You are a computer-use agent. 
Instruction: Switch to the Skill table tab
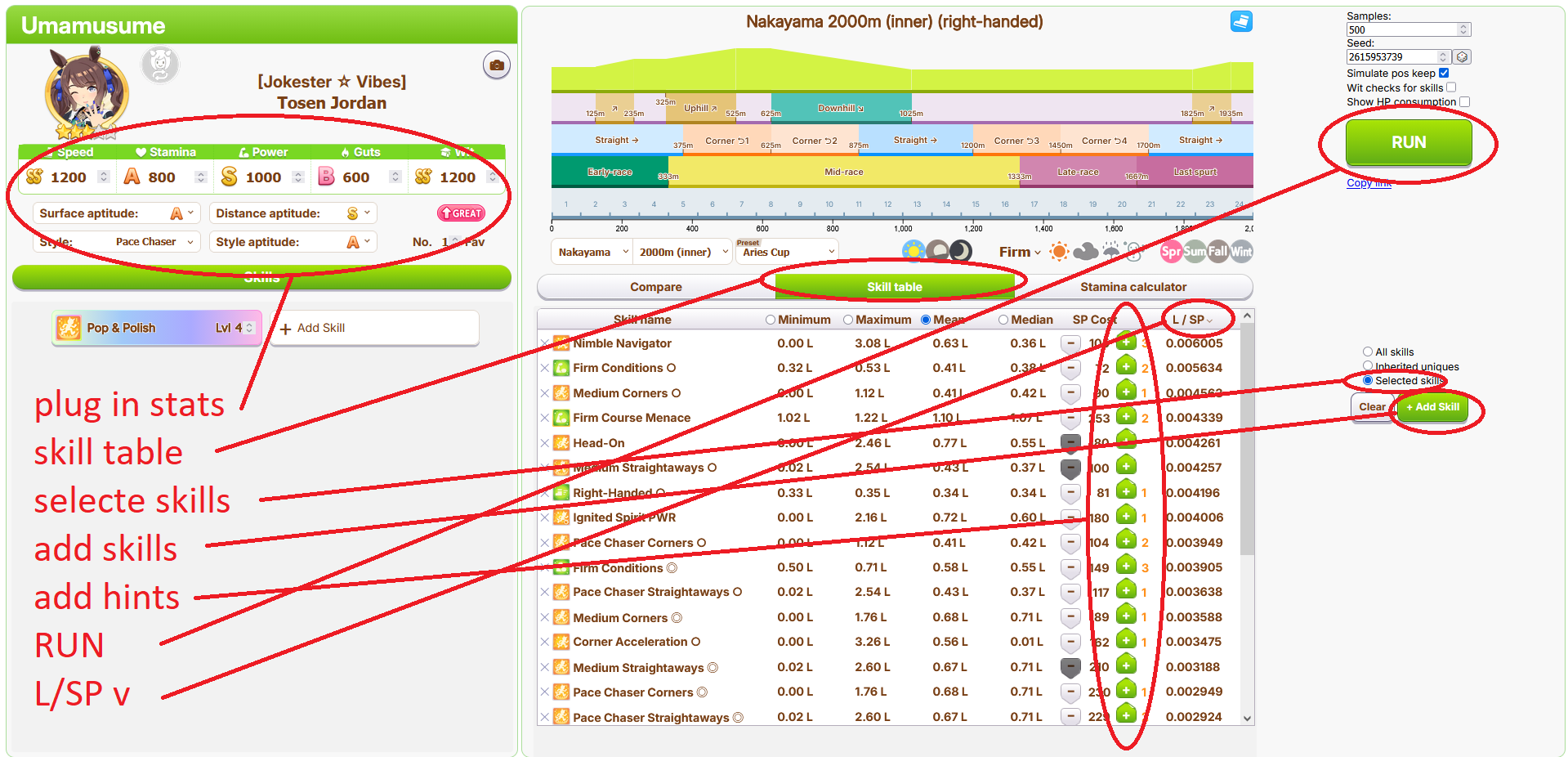point(895,287)
